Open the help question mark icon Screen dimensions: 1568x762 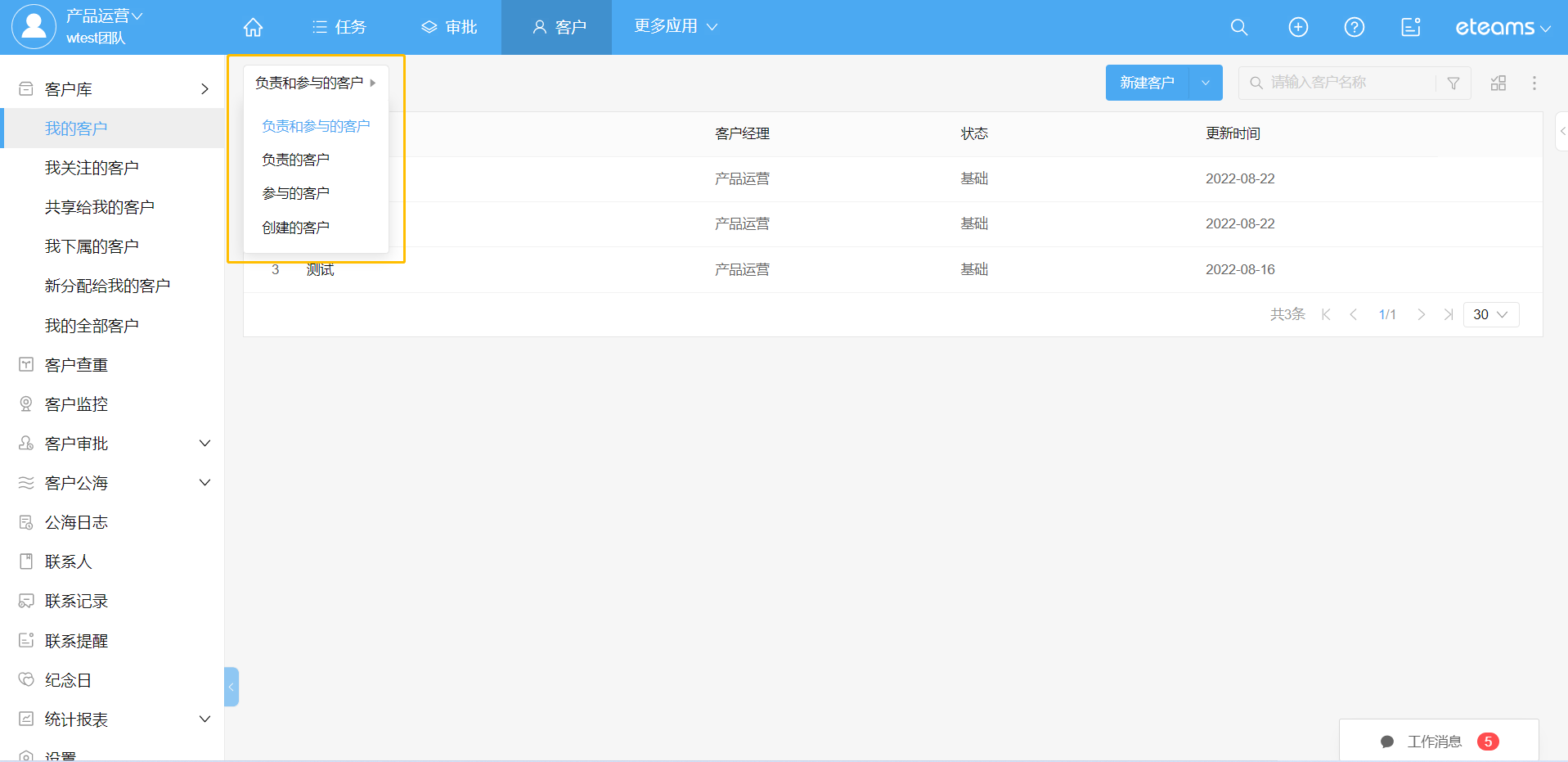[x=1355, y=27]
